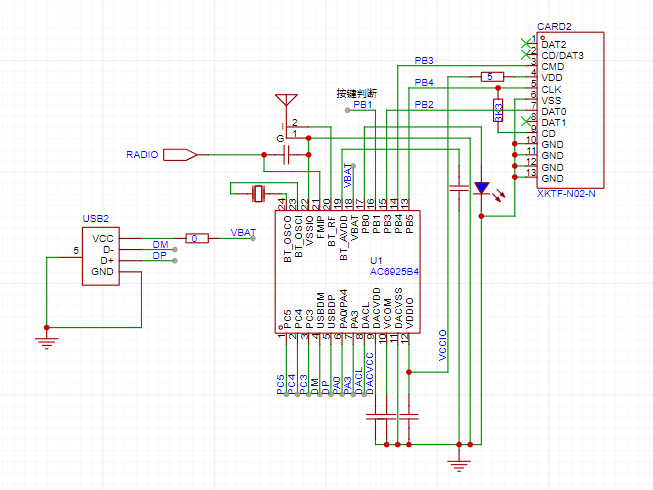
Task: Select the U1 designator label
Action: click(x=376, y=261)
